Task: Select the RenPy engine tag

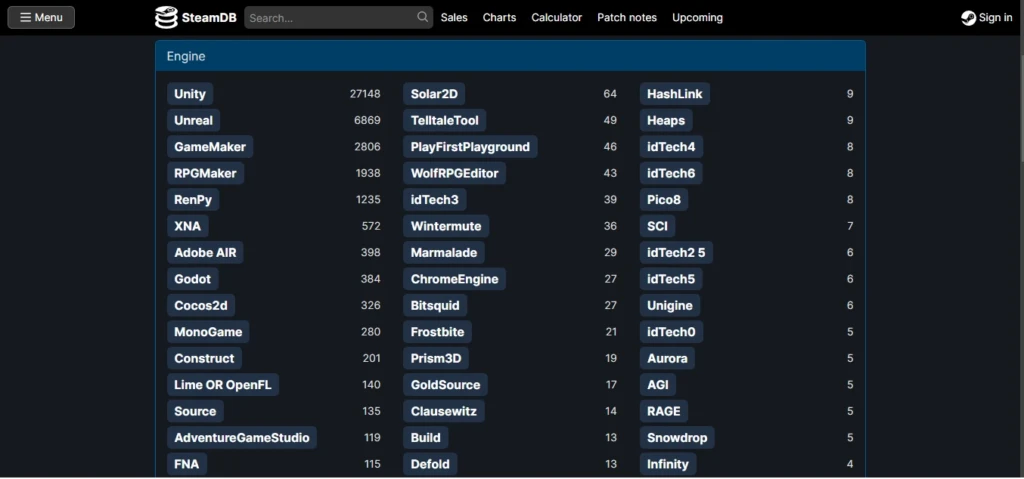Action: pyautogui.click(x=193, y=199)
